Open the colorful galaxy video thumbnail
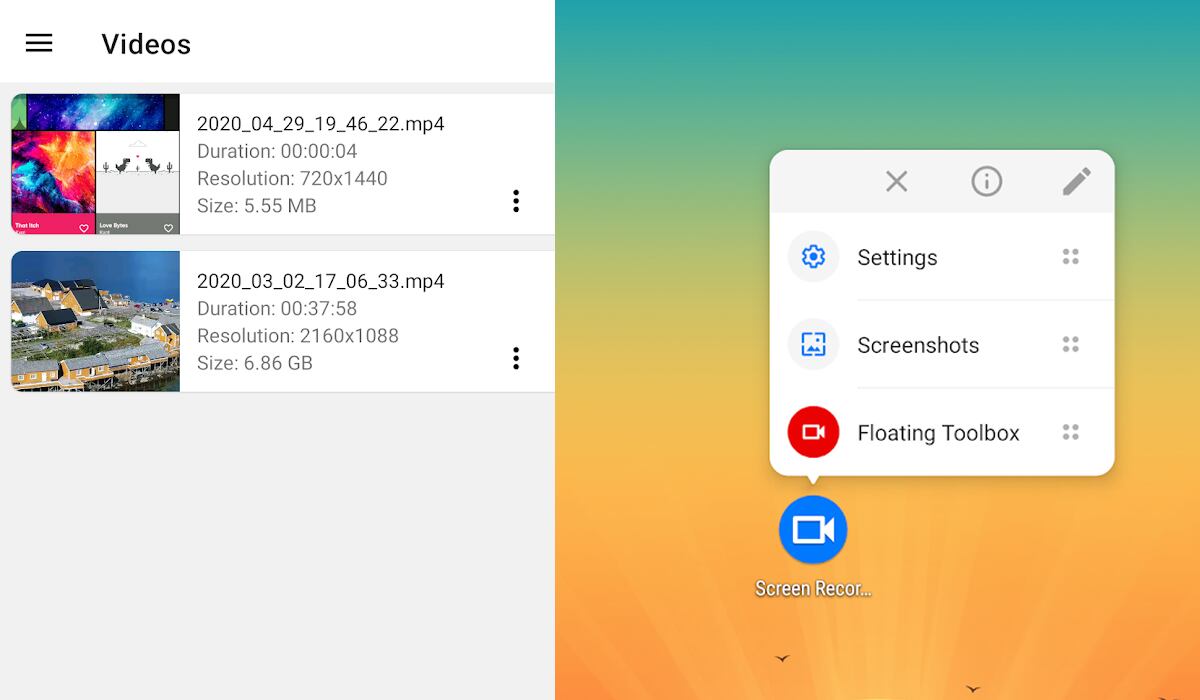This screenshot has height=700, width=1200. 96,164
